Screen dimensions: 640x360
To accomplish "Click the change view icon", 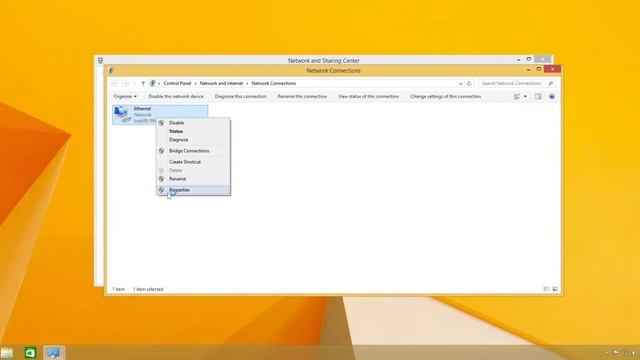I will coord(517,97).
